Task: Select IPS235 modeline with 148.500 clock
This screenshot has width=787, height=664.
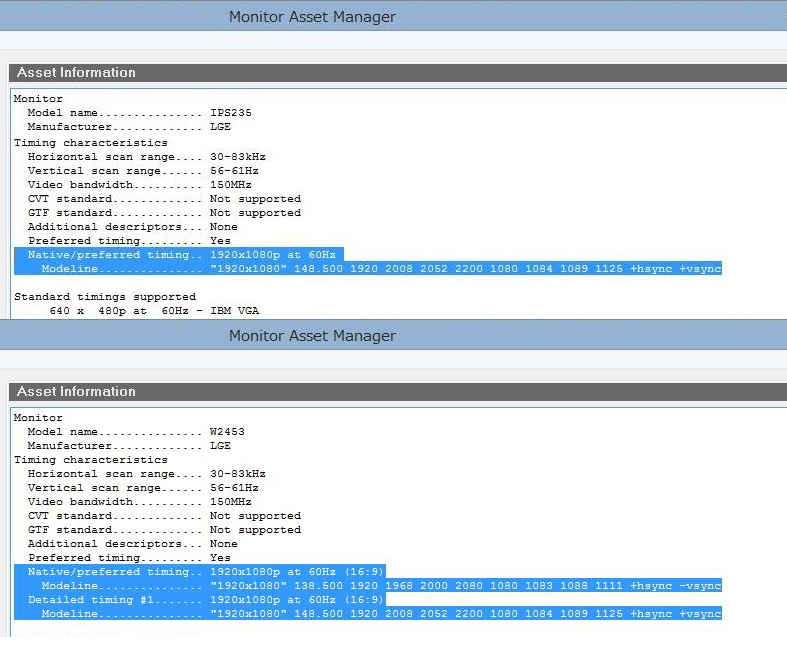Action: [368, 269]
